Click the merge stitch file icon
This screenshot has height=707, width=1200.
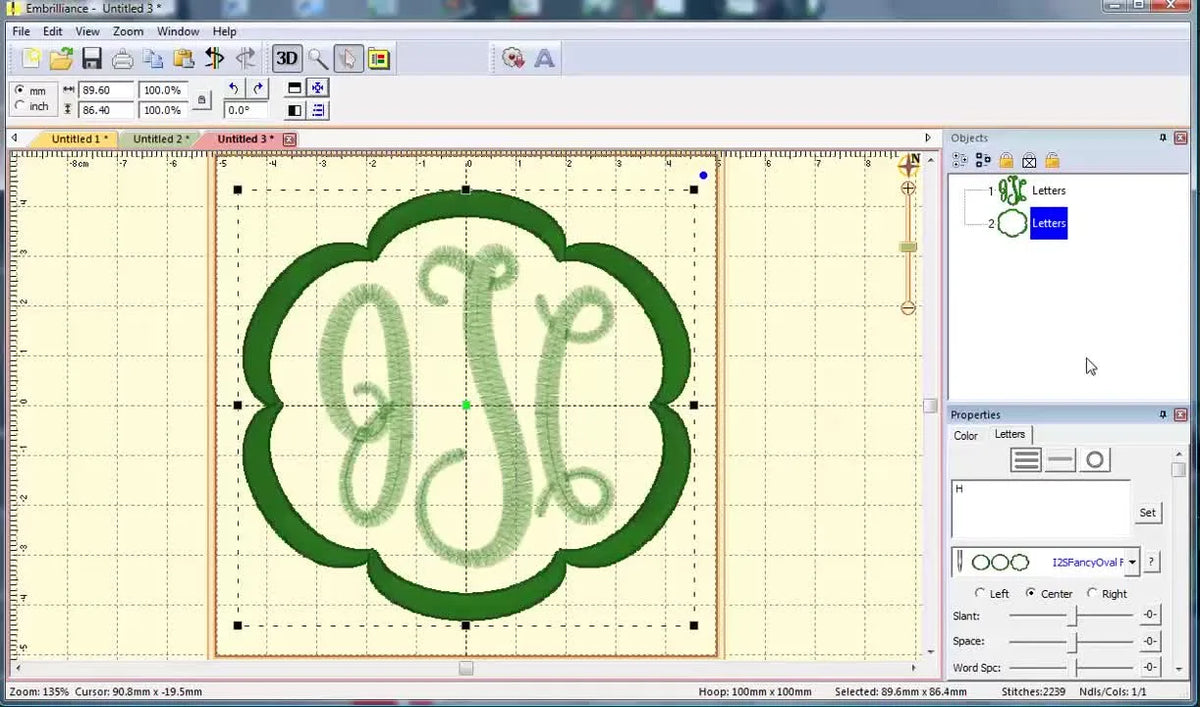pos(514,58)
